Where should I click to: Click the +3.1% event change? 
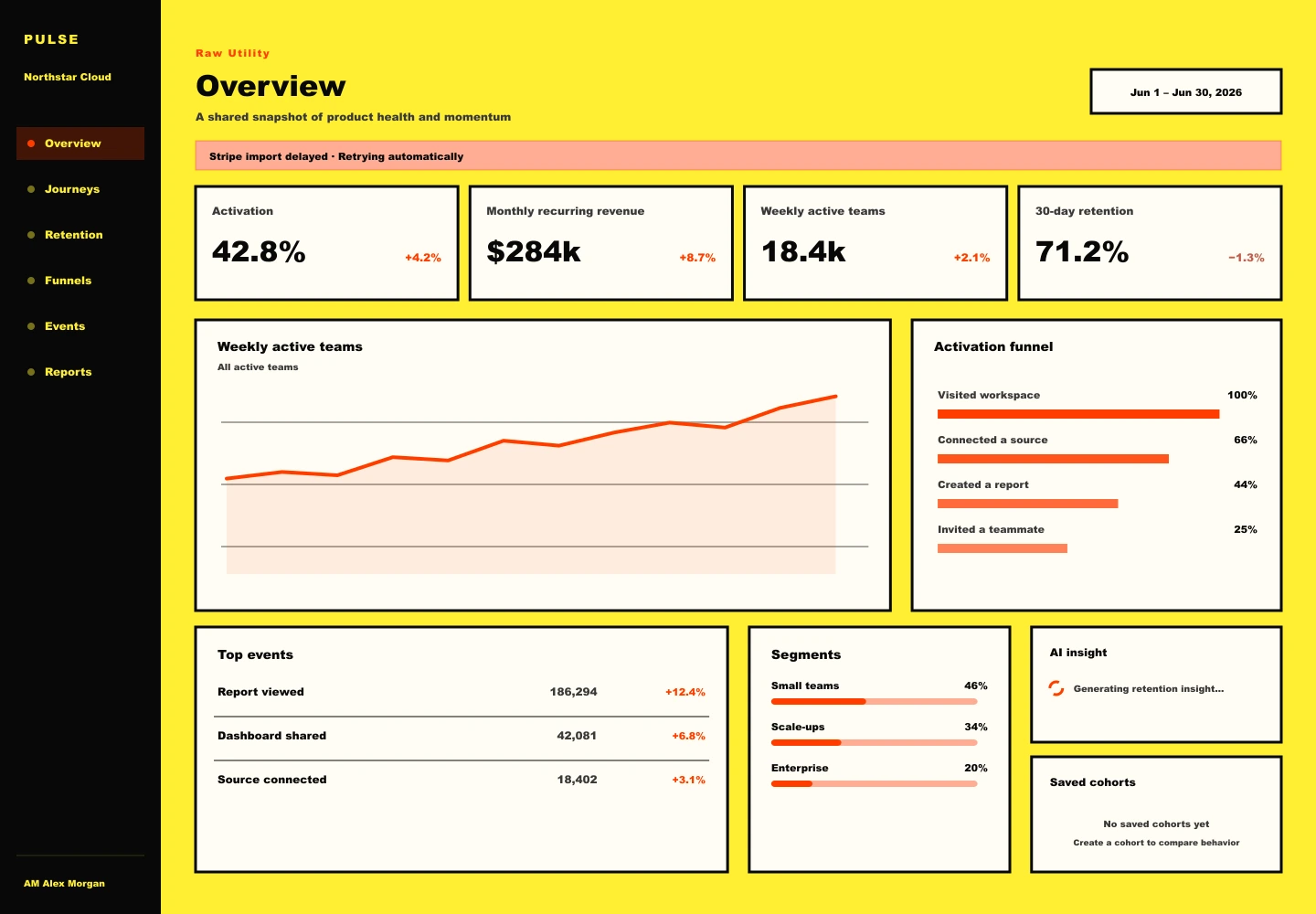688,780
